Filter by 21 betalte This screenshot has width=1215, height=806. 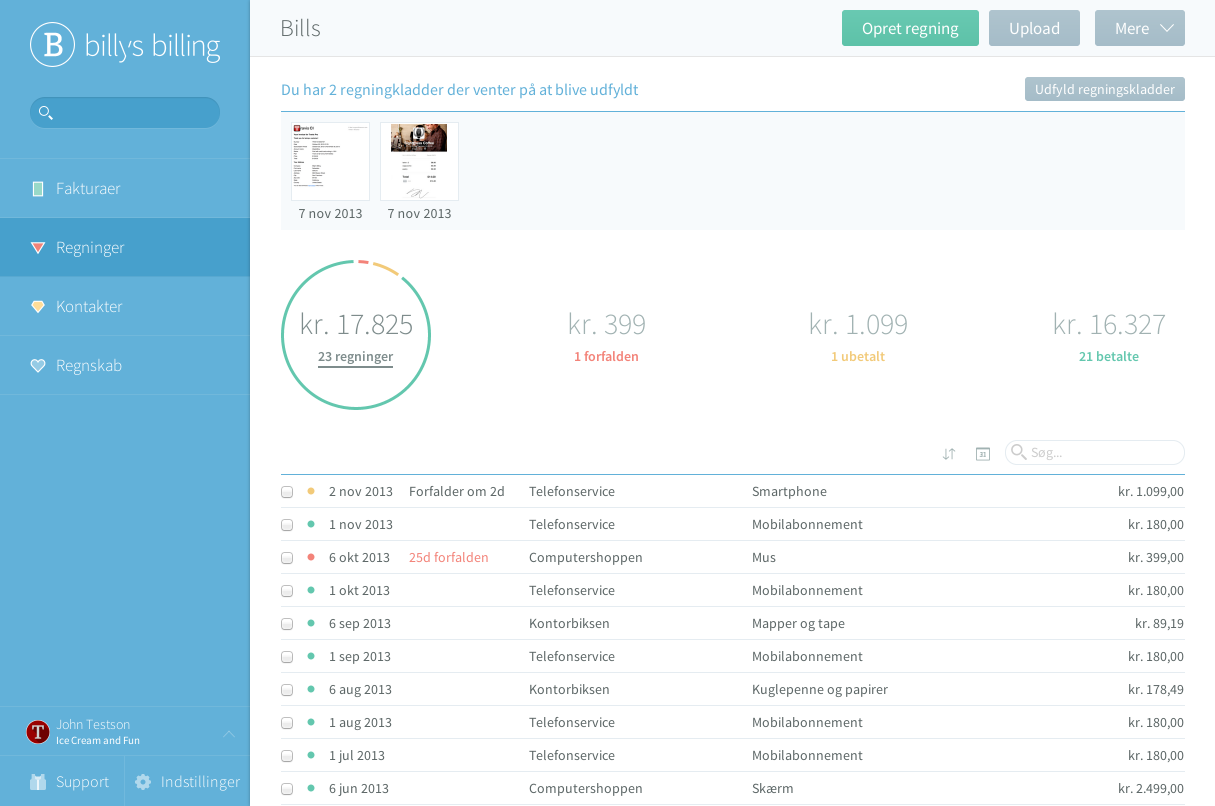pyautogui.click(x=1109, y=357)
